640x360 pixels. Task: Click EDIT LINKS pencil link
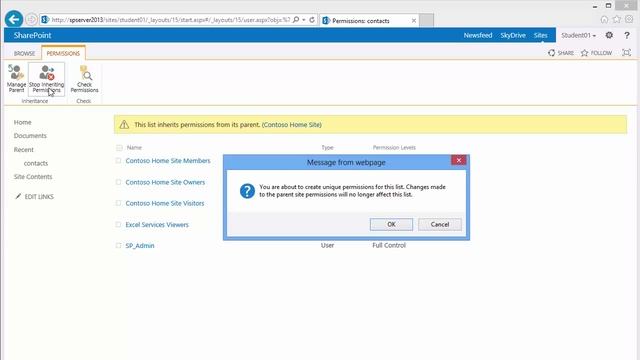[35, 197]
